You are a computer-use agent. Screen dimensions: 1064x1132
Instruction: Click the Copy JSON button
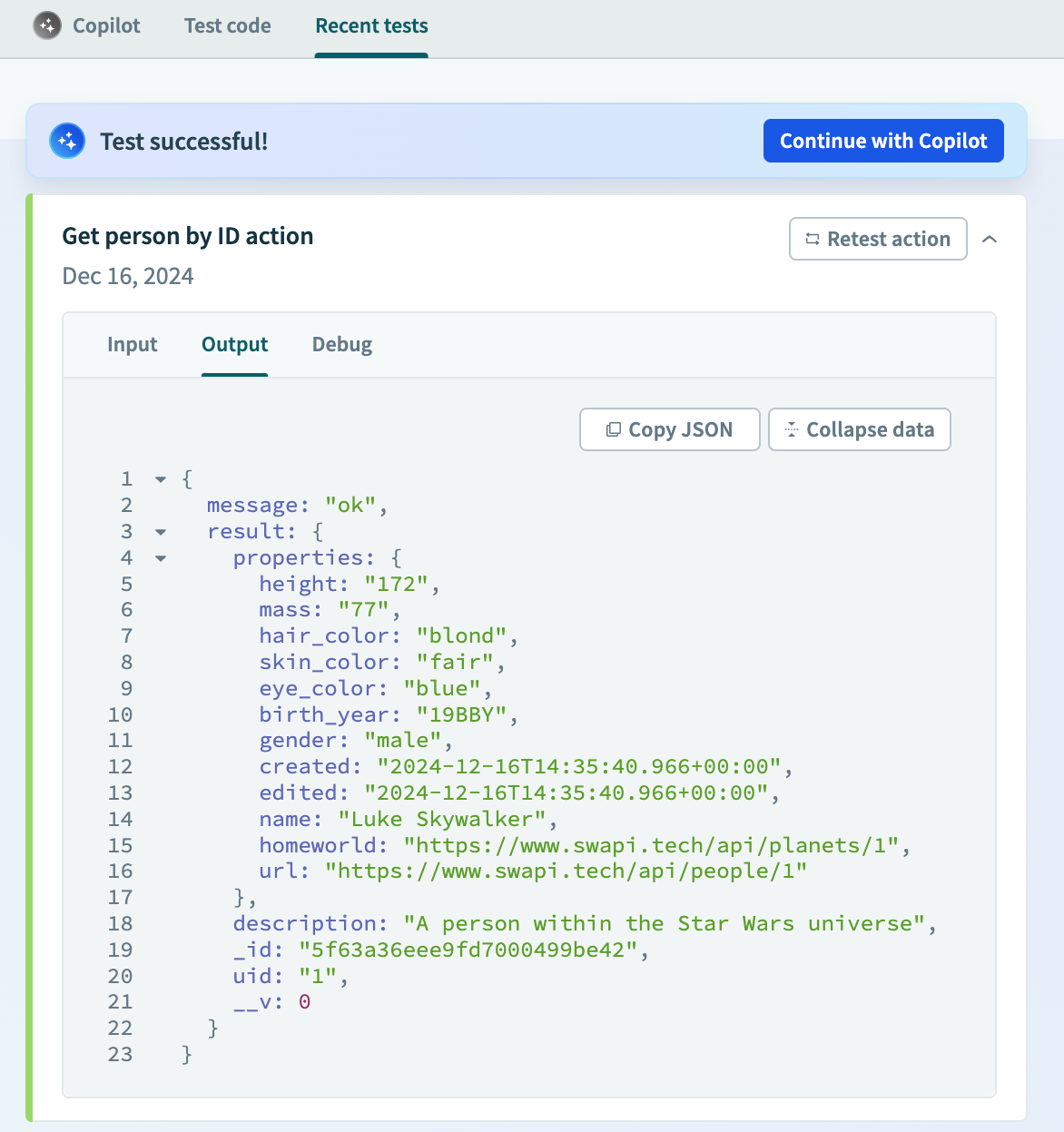tap(669, 428)
